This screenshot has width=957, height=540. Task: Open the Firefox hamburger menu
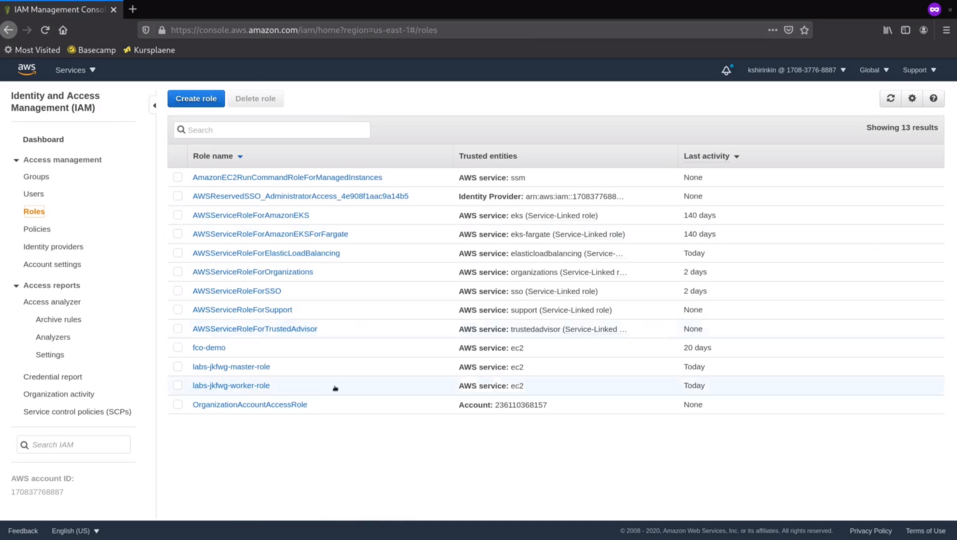tap(946, 30)
